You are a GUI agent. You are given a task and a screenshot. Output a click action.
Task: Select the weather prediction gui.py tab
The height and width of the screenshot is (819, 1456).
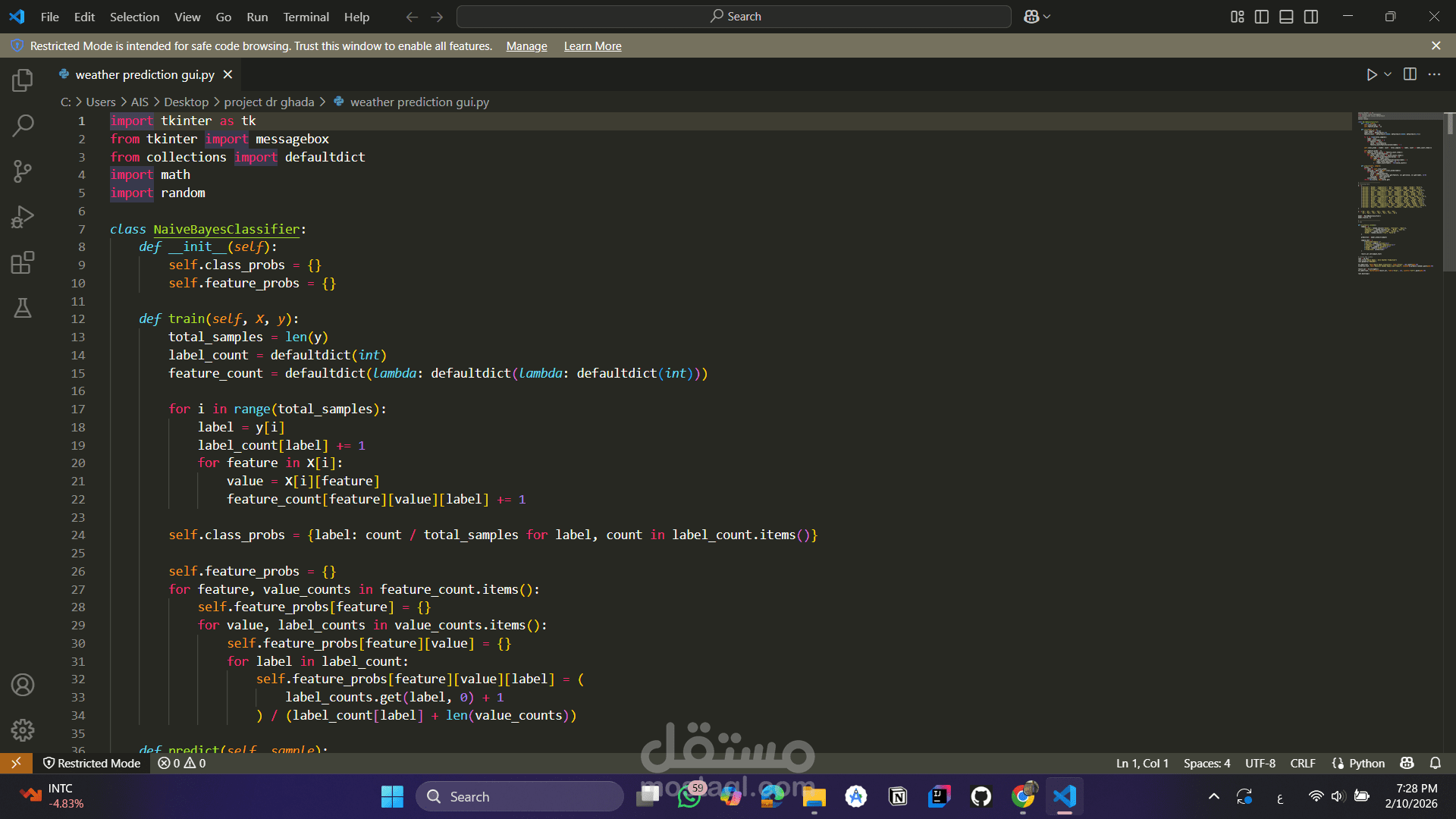(144, 74)
